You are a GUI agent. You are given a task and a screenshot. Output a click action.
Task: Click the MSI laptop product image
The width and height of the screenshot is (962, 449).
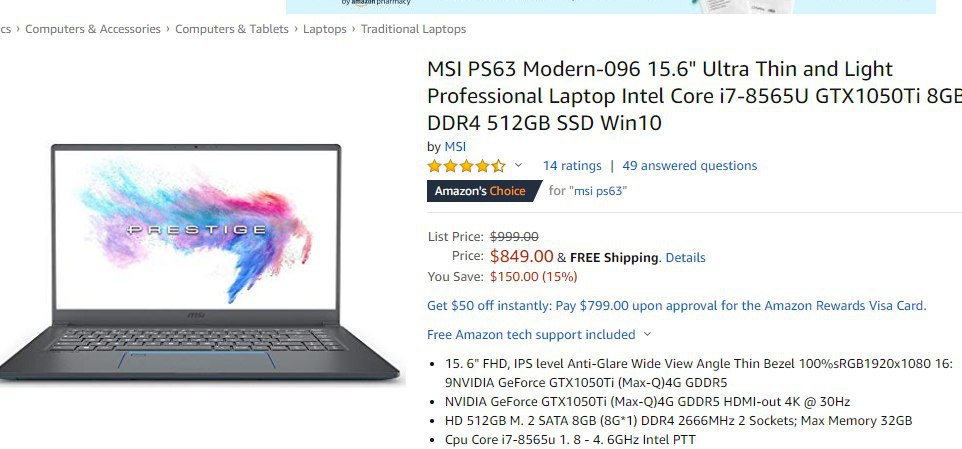tap(199, 262)
